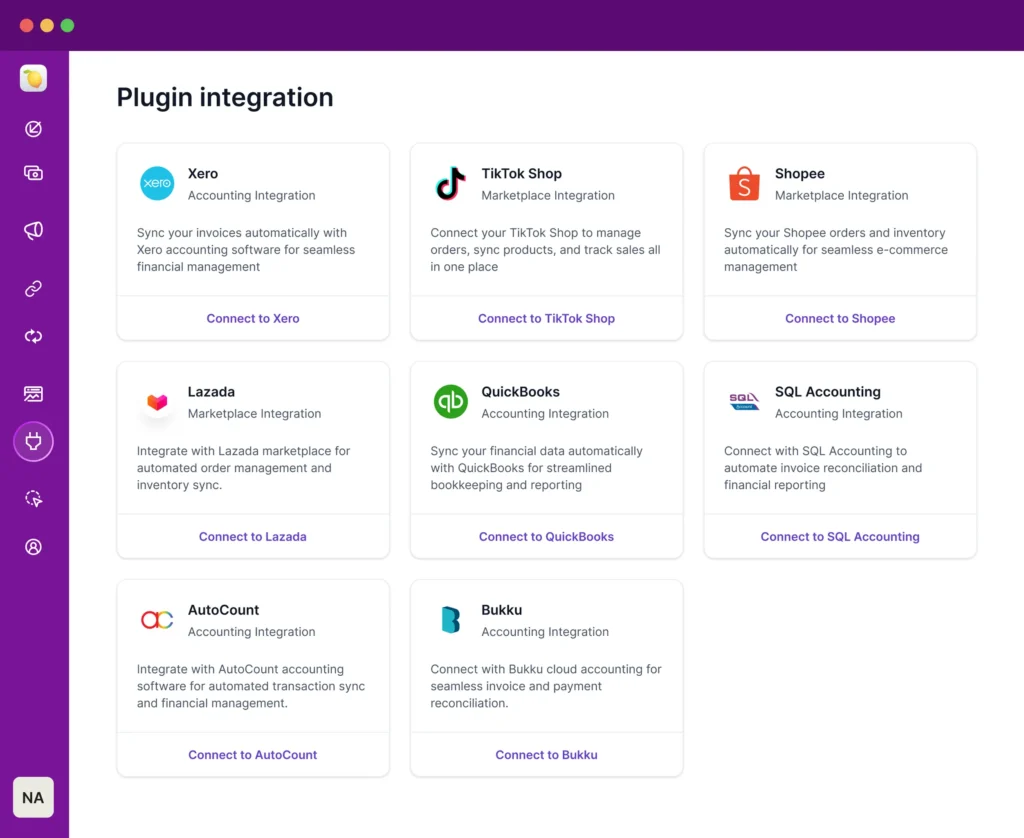
Task: Connect to Lazada
Action: 253,536
